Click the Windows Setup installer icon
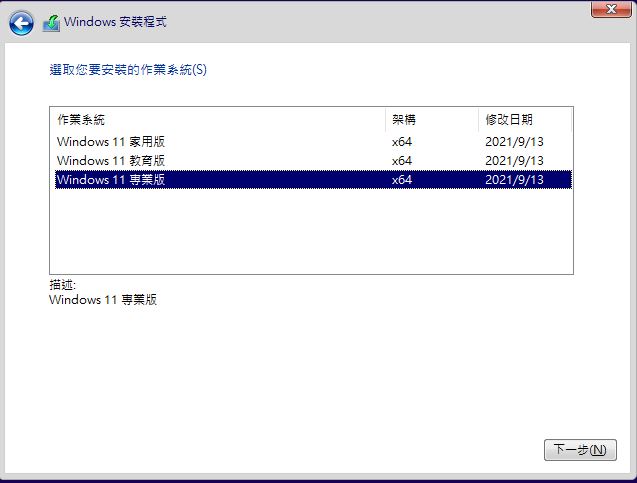This screenshot has width=637, height=483. pyautogui.click(x=52, y=23)
